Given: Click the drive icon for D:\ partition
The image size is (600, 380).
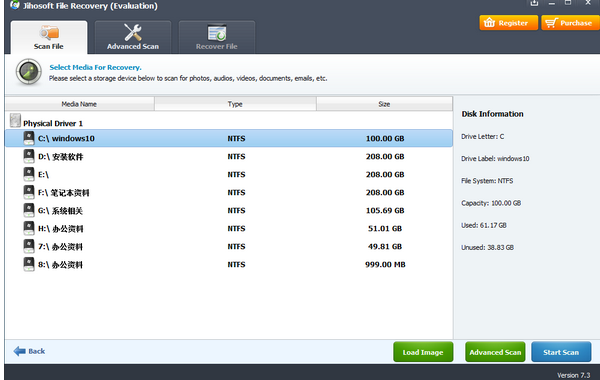Looking at the screenshot, I should (x=29, y=156).
